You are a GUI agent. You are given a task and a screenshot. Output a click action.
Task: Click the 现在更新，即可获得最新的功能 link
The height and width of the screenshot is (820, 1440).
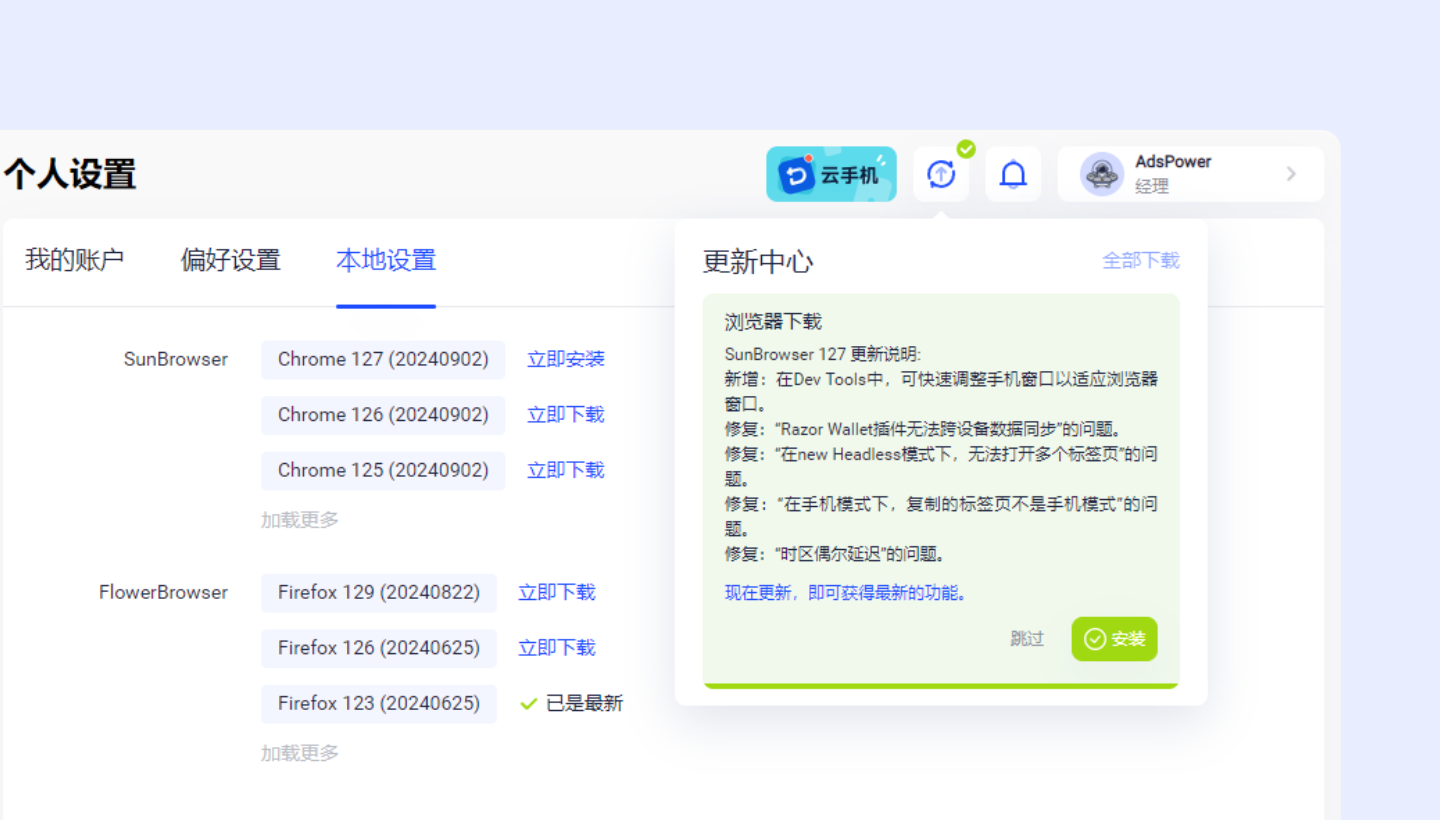click(x=846, y=593)
